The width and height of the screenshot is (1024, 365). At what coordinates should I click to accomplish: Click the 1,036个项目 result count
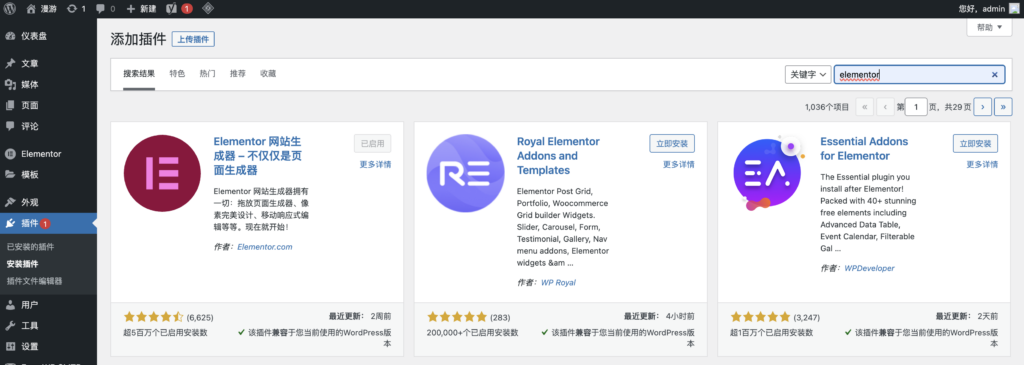coord(827,107)
